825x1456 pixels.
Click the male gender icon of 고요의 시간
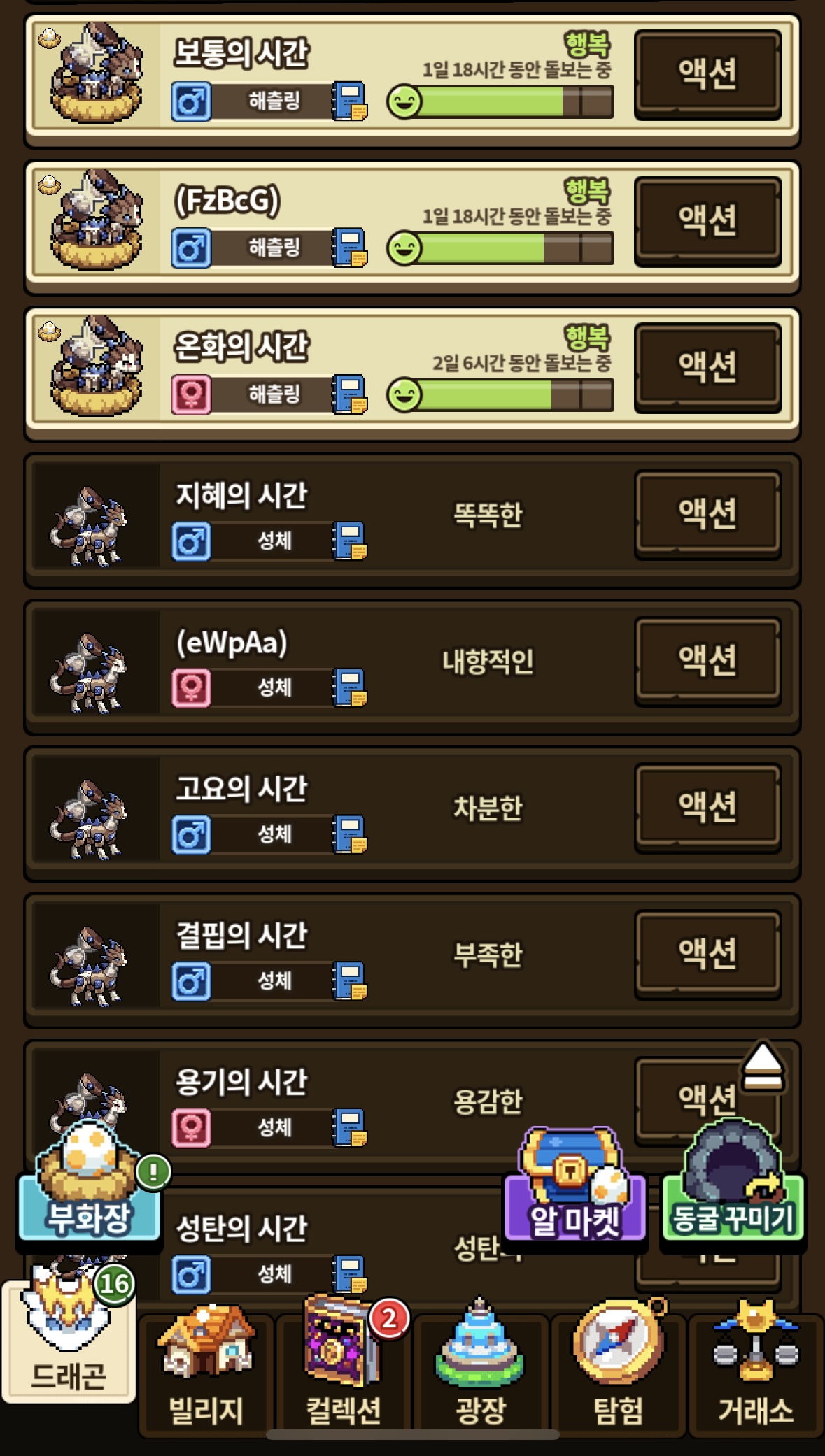point(191,834)
